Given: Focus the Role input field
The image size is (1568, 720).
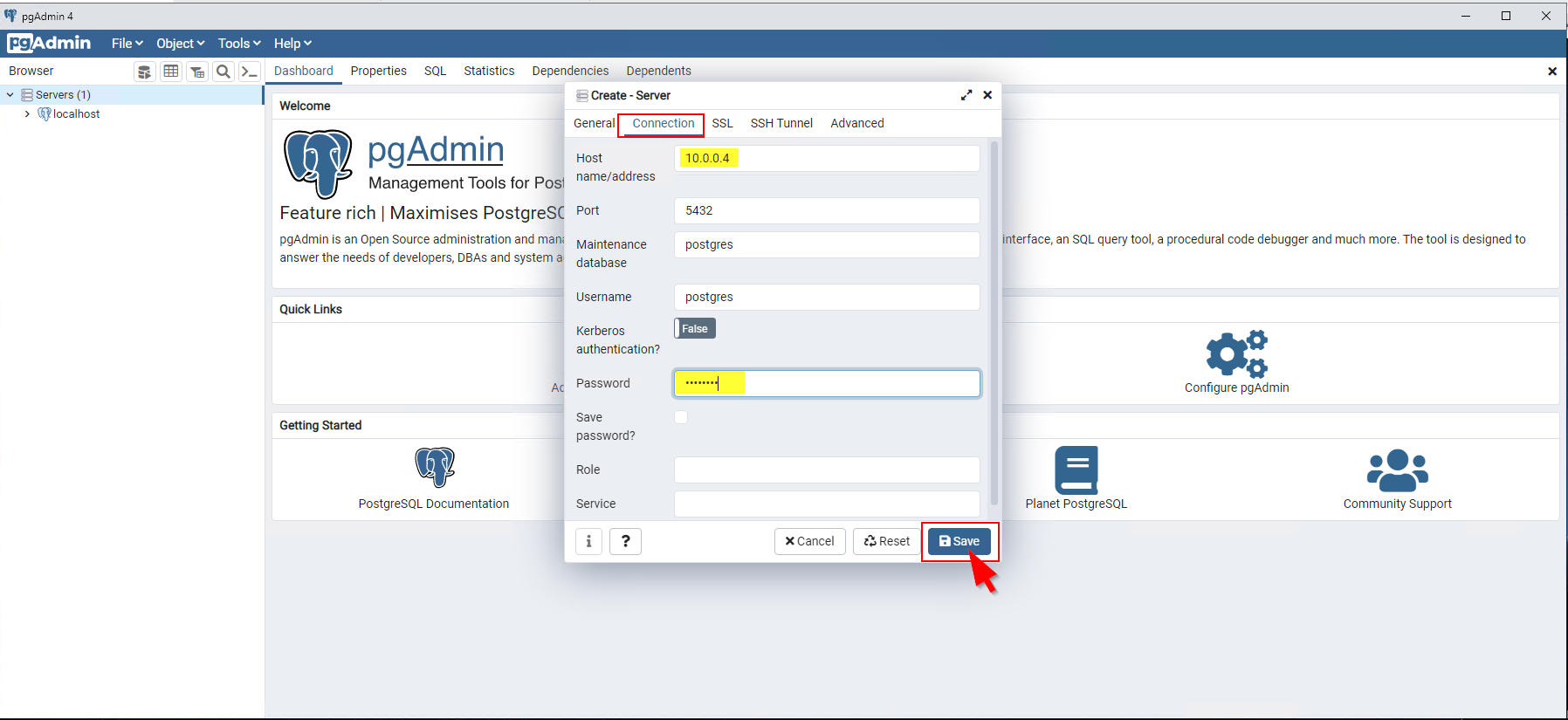Looking at the screenshot, I should click(x=827, y=470).
